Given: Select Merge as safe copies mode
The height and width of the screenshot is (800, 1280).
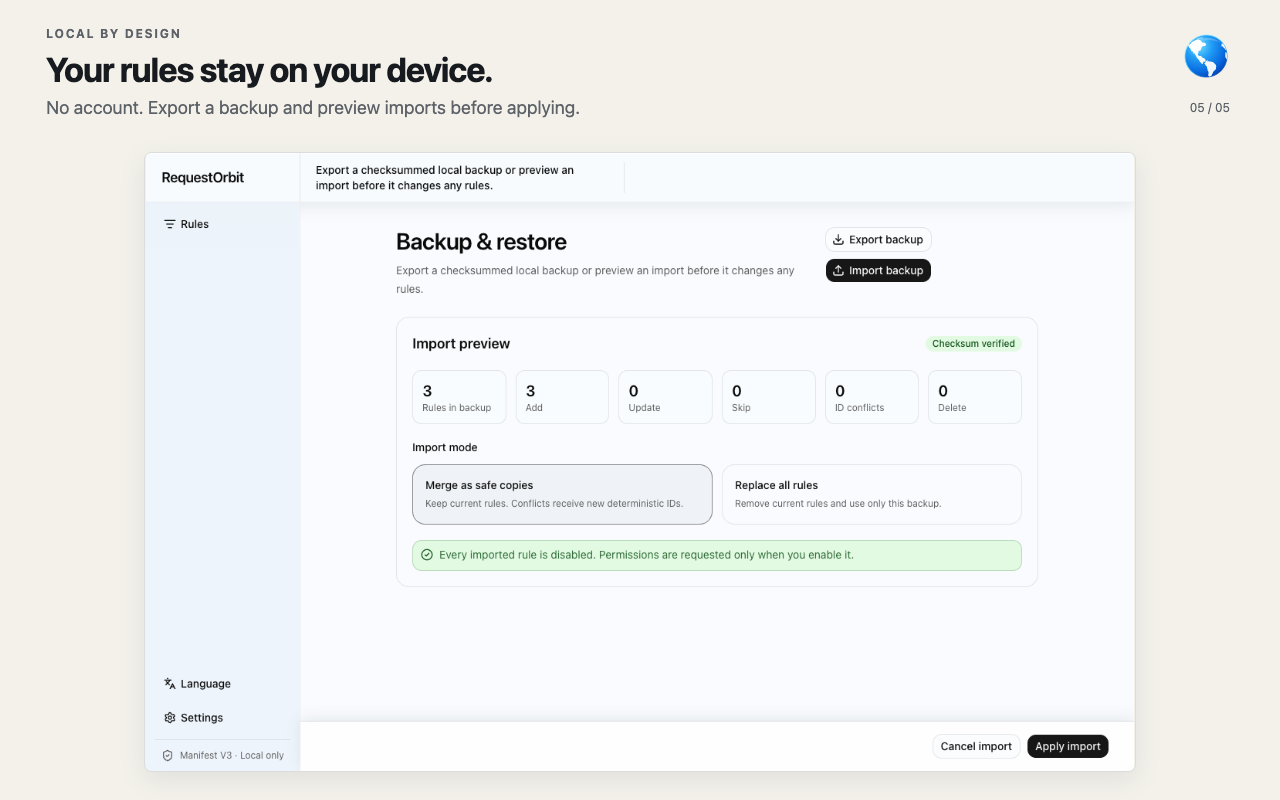Looking at the screenshot, I should tap(562, 494).
